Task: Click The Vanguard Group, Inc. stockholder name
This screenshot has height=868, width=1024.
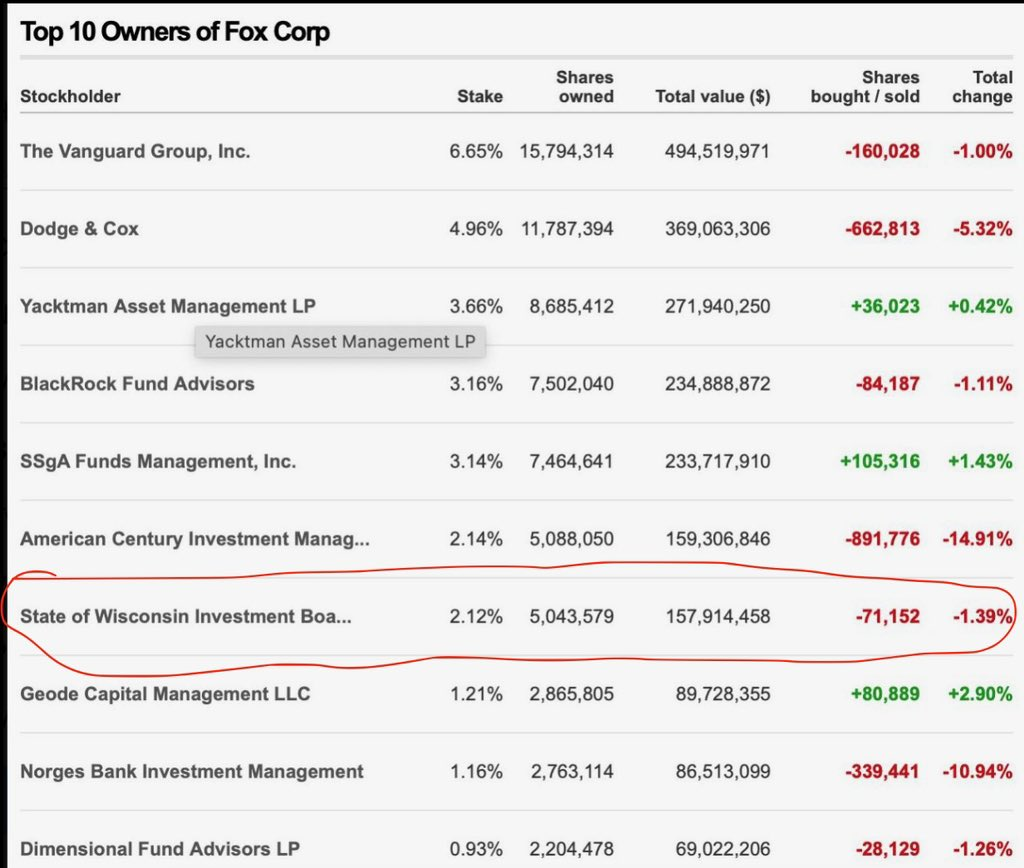Action: click(x=135, y=151)
